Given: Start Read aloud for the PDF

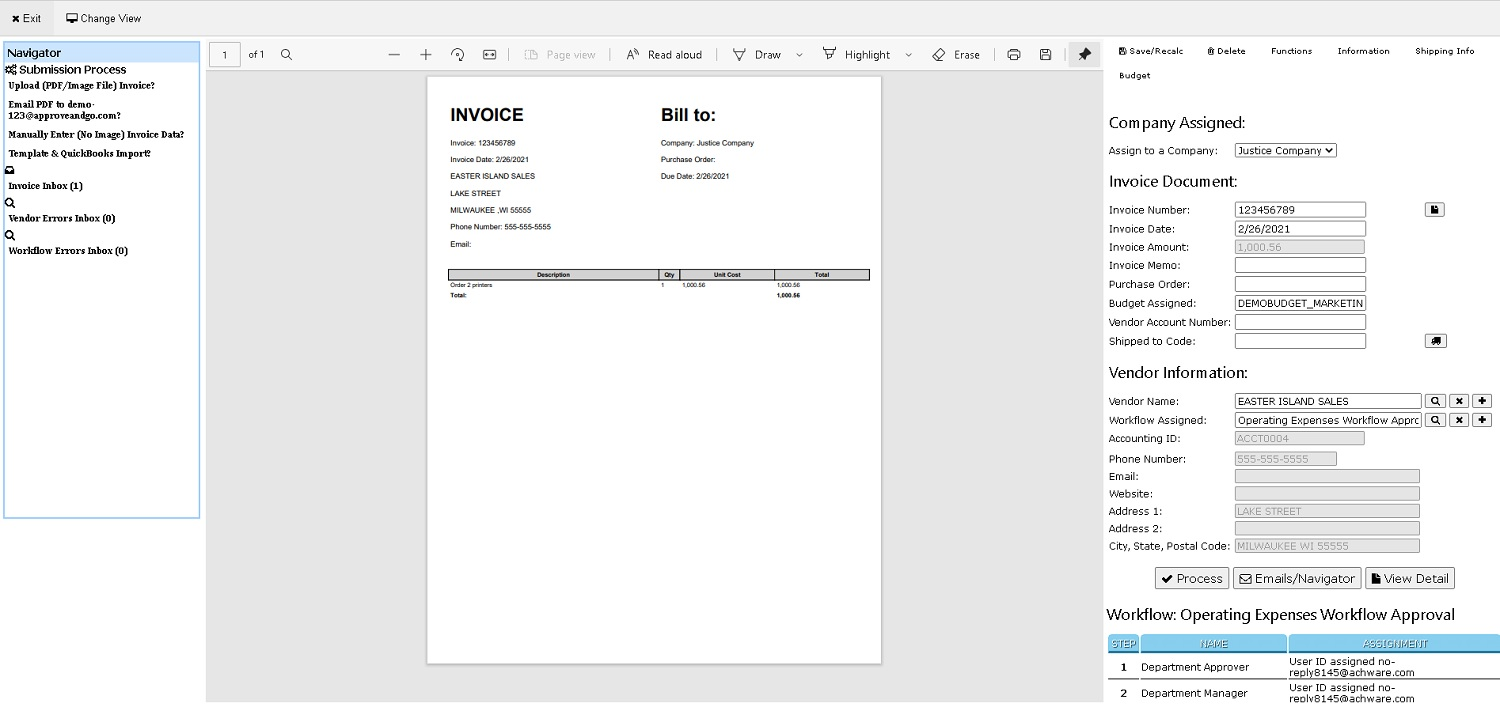Looking at the screenshot, I should coord(664,55).
